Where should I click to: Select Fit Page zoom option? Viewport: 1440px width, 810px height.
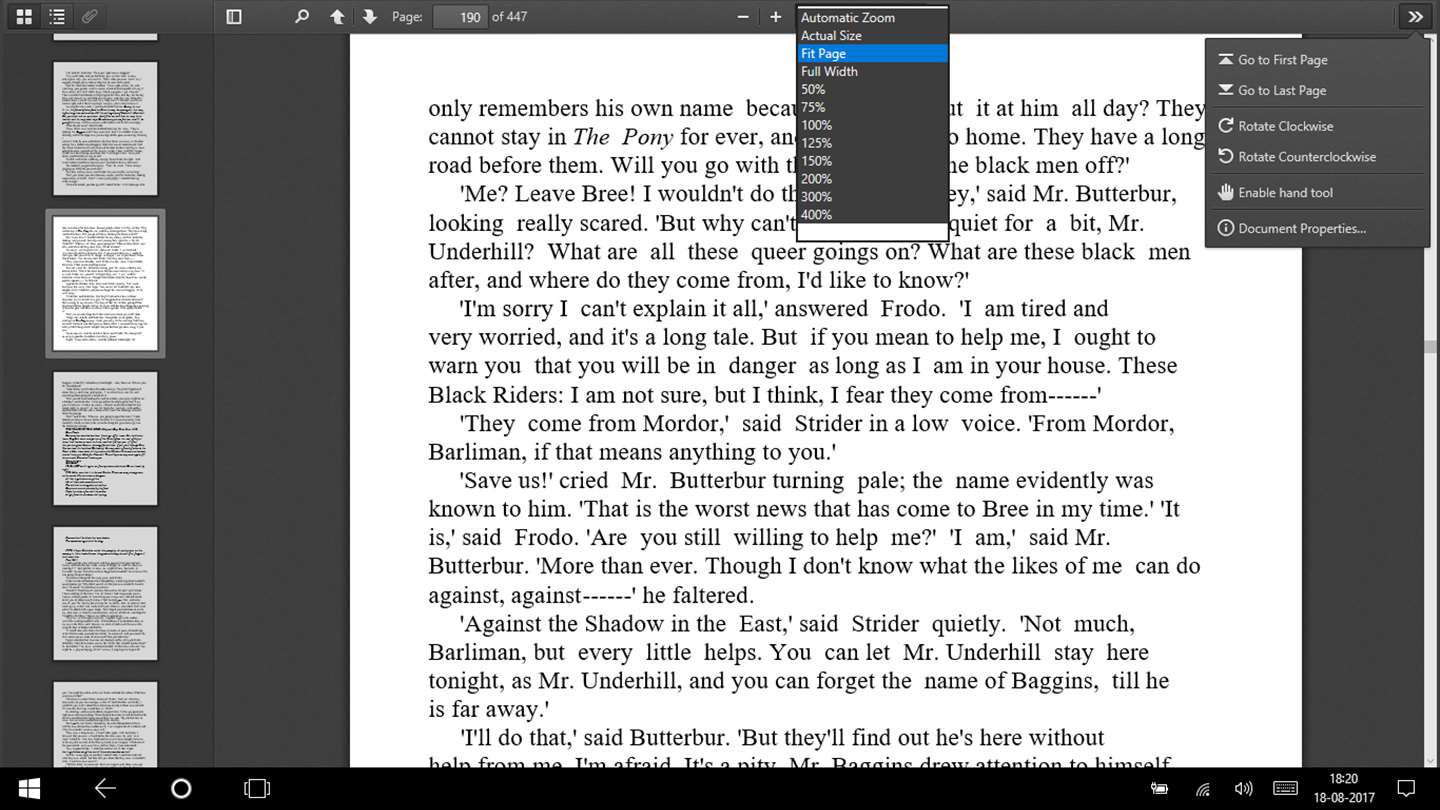(x=872, y=54)
